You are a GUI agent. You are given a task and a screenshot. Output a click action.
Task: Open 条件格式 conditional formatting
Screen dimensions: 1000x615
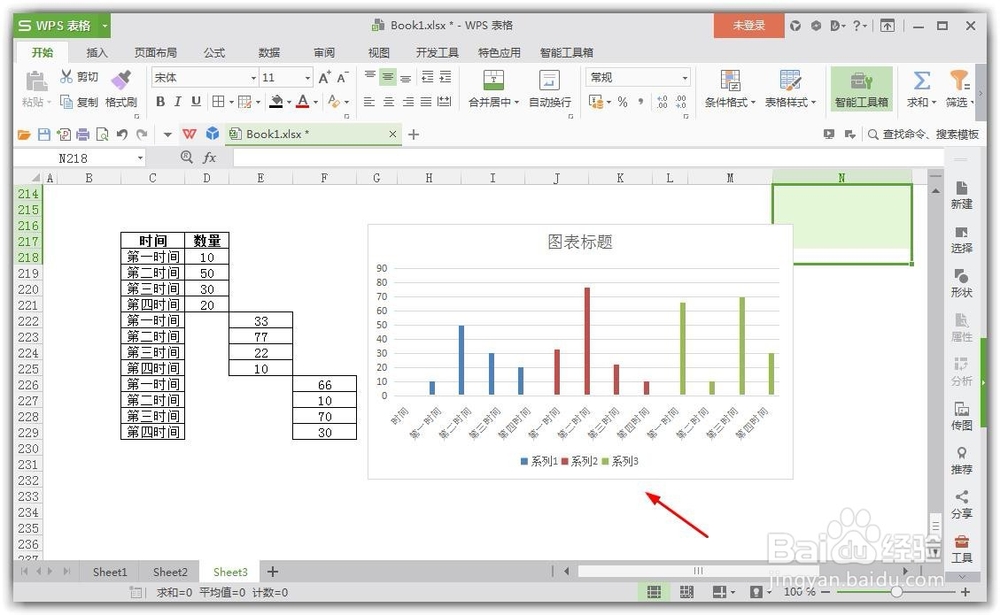click(730, 85)
